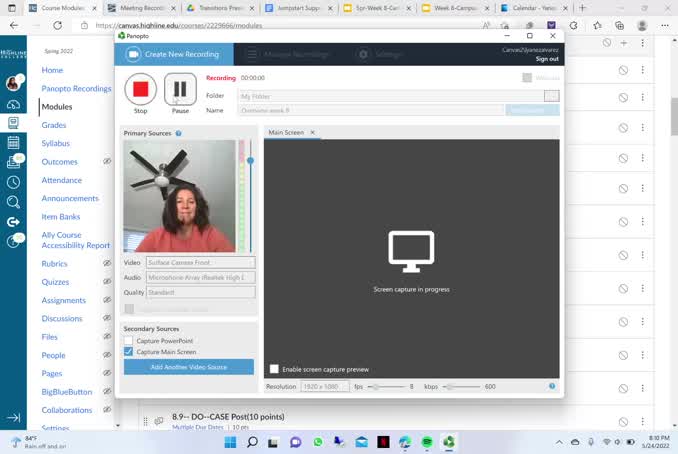678x454 pixels.
Task: Switch to Meeting Recordings browser tab
Action: (142, 8)
